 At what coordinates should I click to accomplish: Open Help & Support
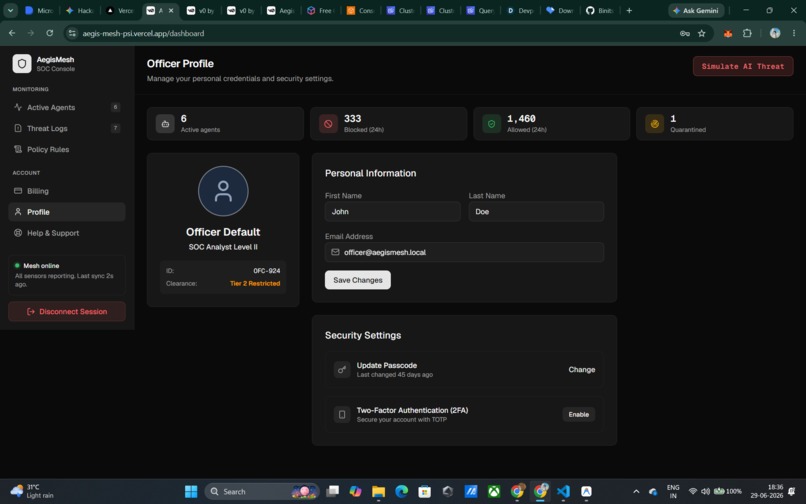tap(67, 233)
